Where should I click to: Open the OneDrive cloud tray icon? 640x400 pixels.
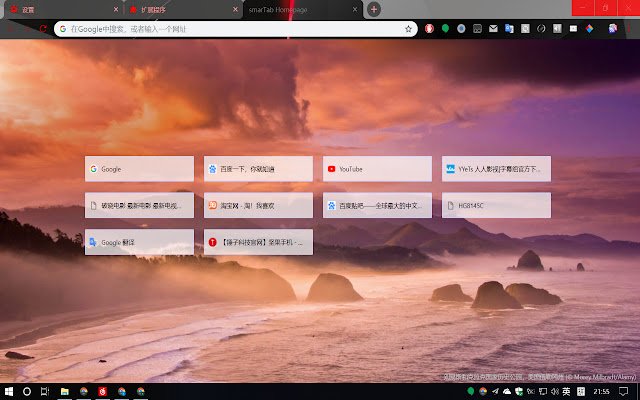tap(507, 391)
